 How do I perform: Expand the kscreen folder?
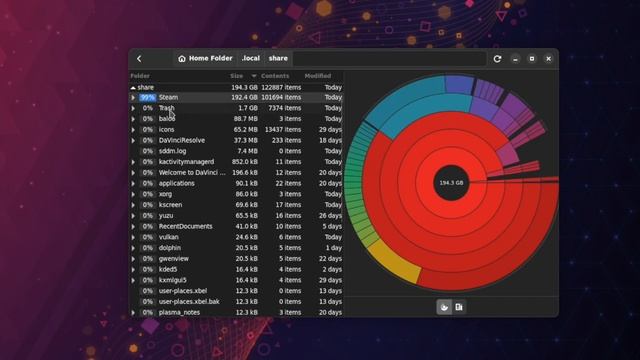(x=133, y=205)
